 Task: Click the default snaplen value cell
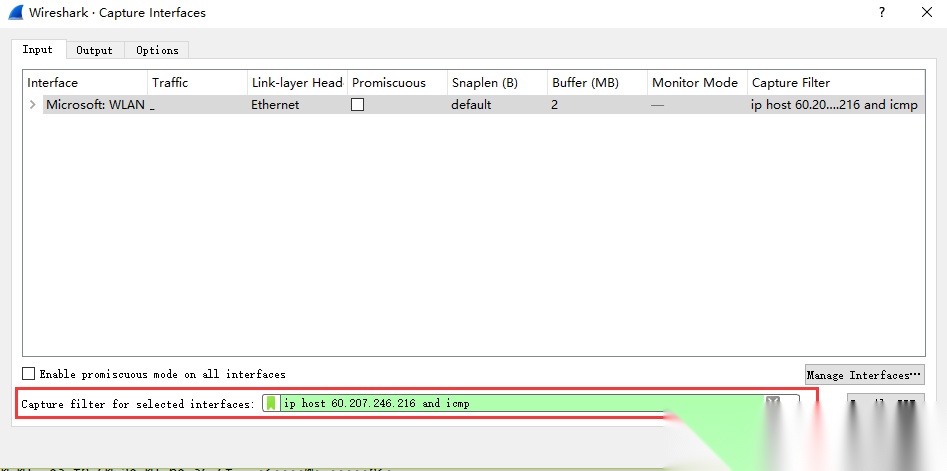(471, 104)
